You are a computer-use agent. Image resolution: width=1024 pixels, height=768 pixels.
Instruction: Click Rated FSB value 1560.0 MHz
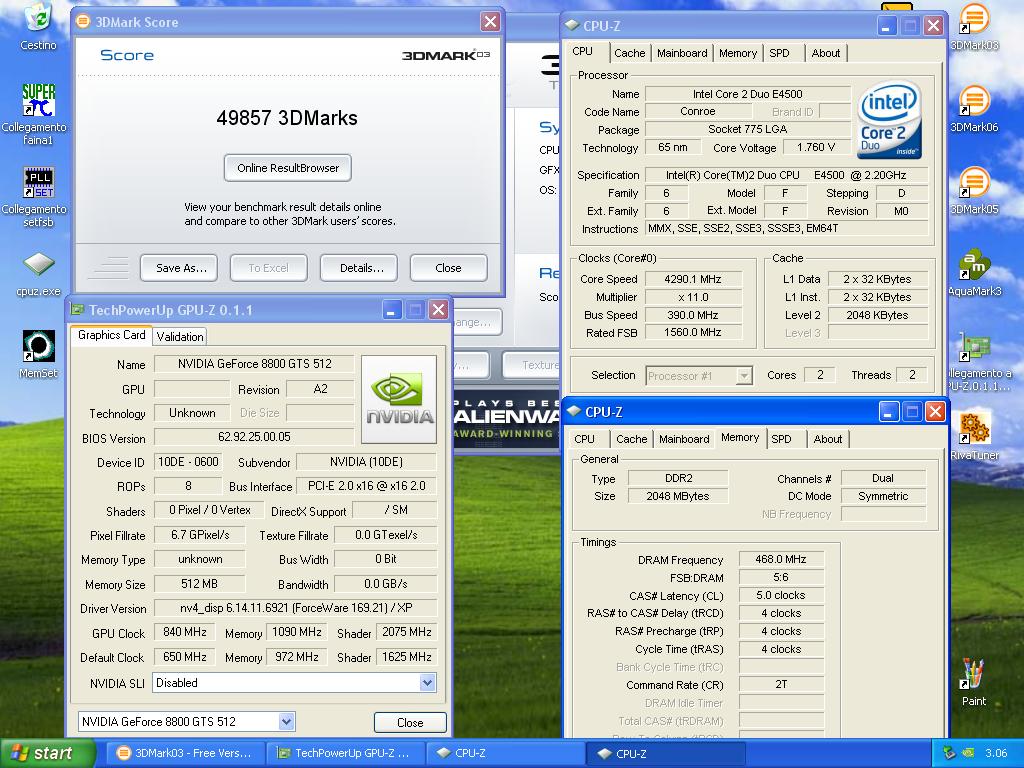pyautogui.click(x=693, y=332)
